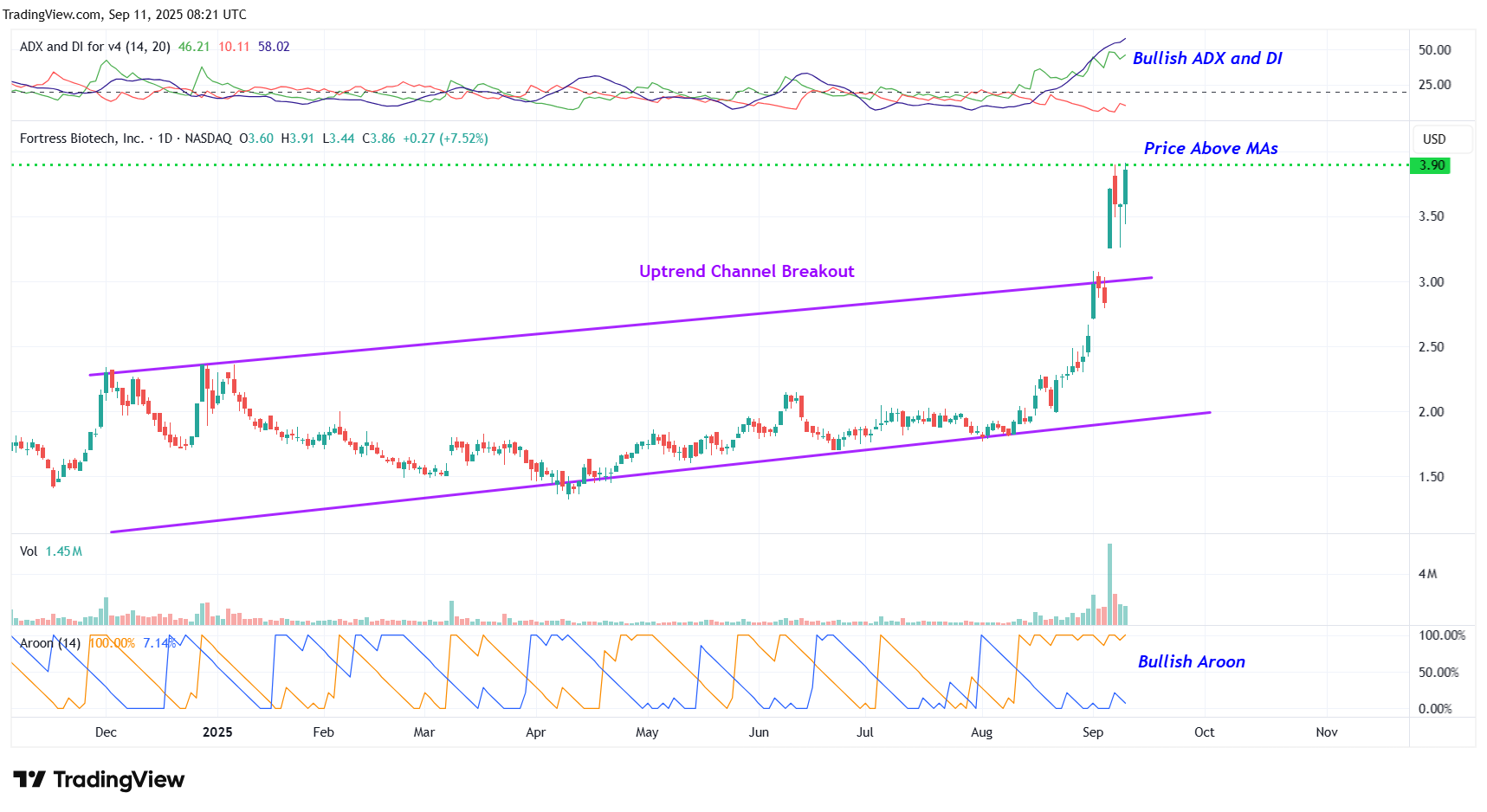Click the TradingView.com timestamp header text
This screenshot has height=812, width=1487.
[x=125, y=15]
